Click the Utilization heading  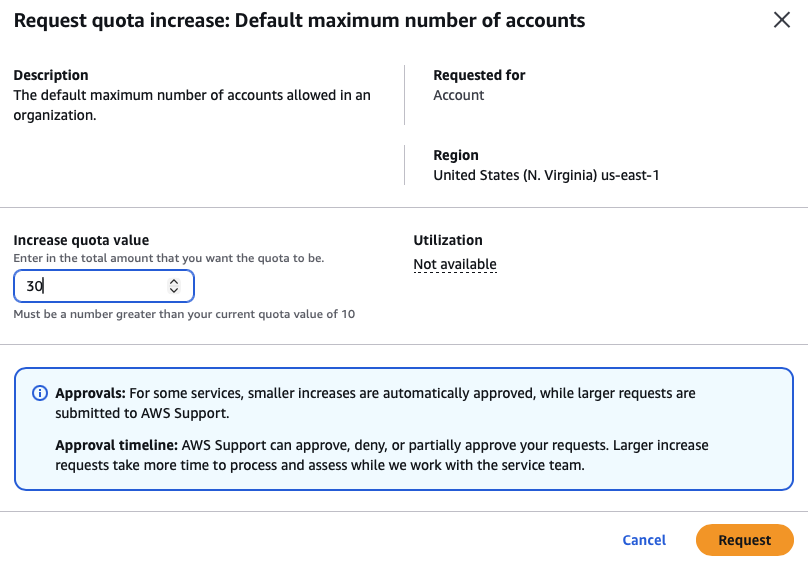pyautogui.click(x=448, y=240)
